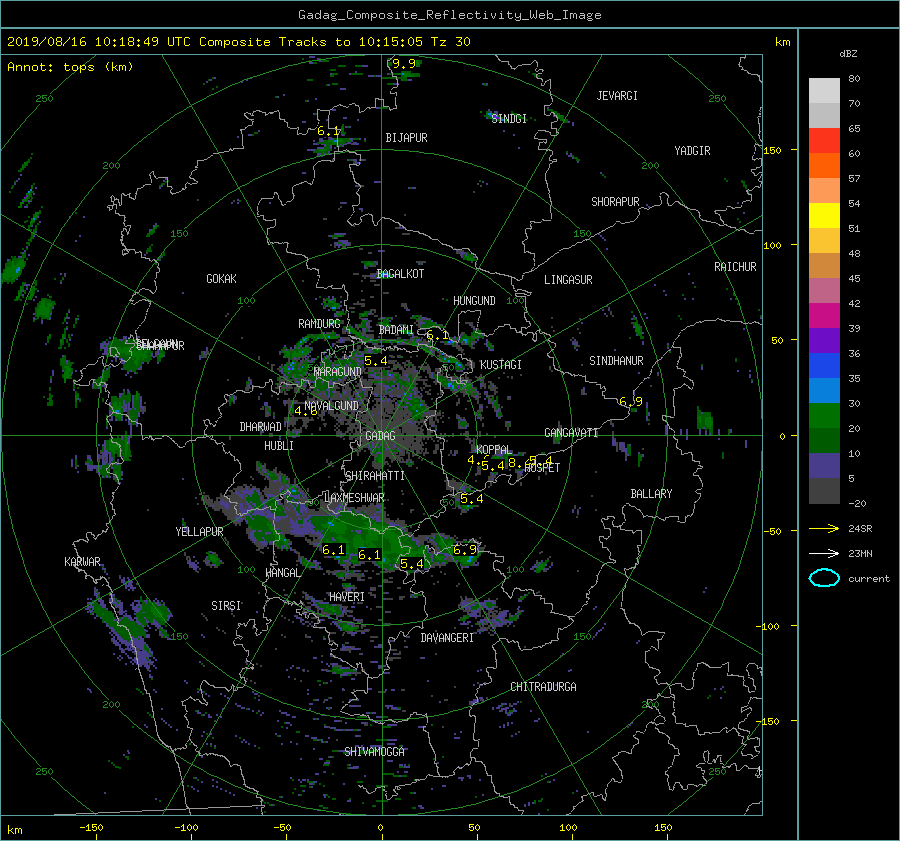Click the LINGASUR label

(x=568, y=280)
